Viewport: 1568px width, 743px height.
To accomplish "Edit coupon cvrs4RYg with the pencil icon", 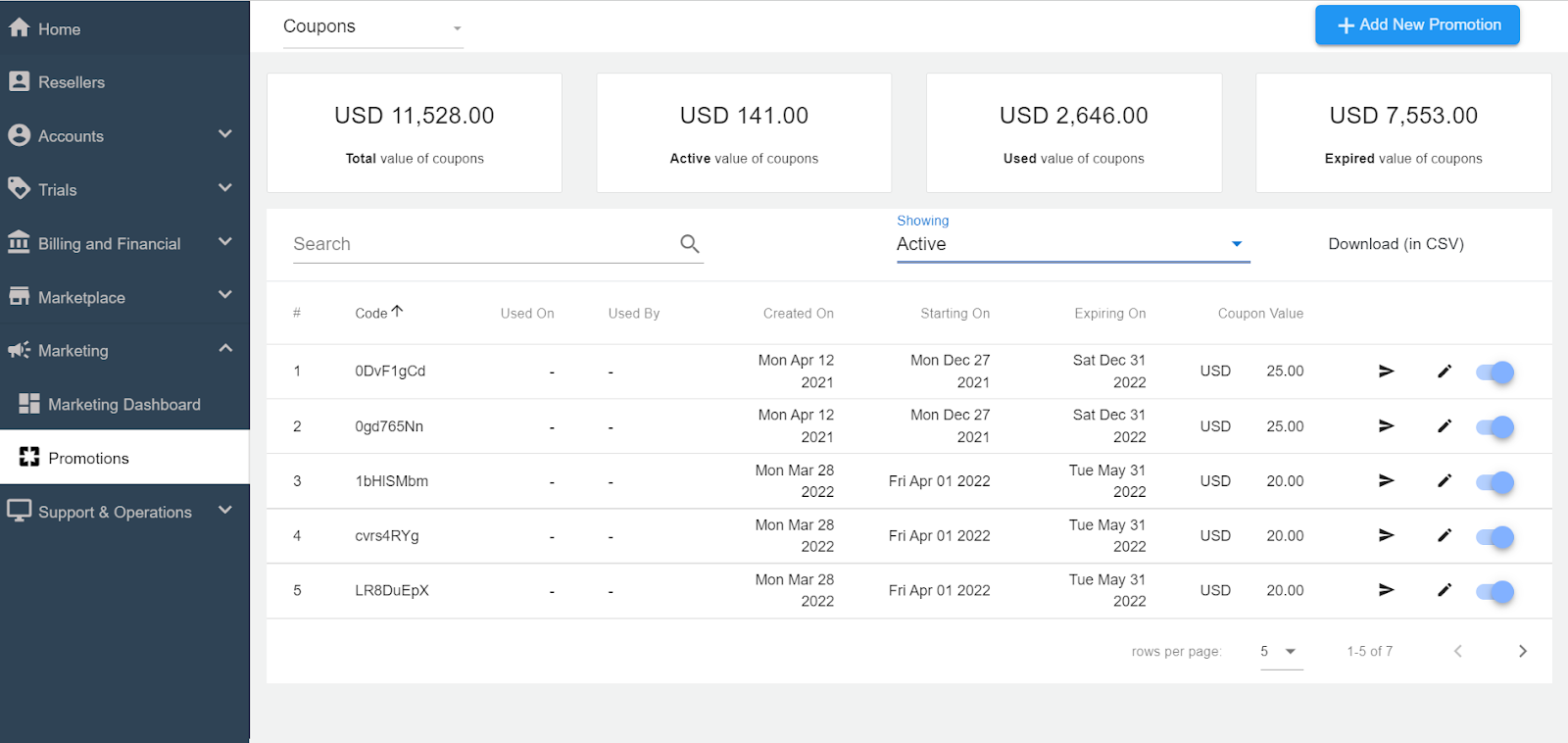I will pos(1444,536).
